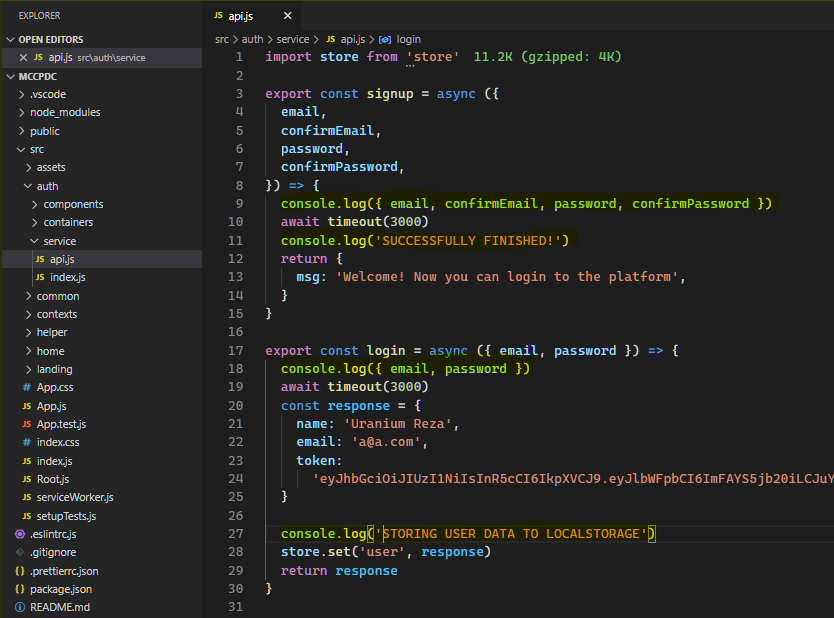Viewport: 834px width, 618px height.
Task: Click the braces icon next to package.json
Action: (x=18, y=589)
